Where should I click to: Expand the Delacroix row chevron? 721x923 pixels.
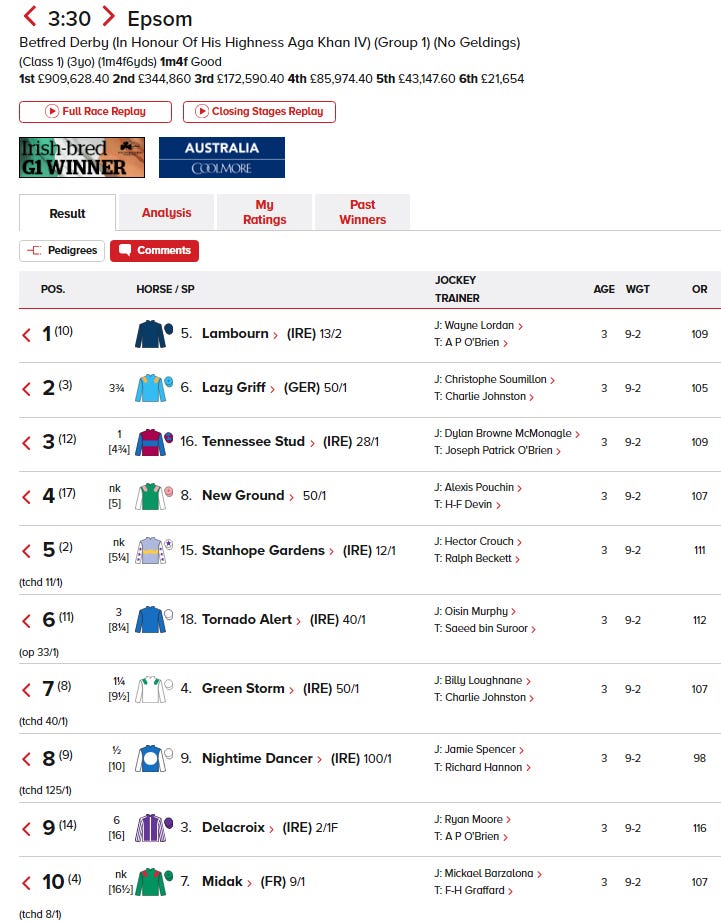pyautogui.click(x=26, y=829)
